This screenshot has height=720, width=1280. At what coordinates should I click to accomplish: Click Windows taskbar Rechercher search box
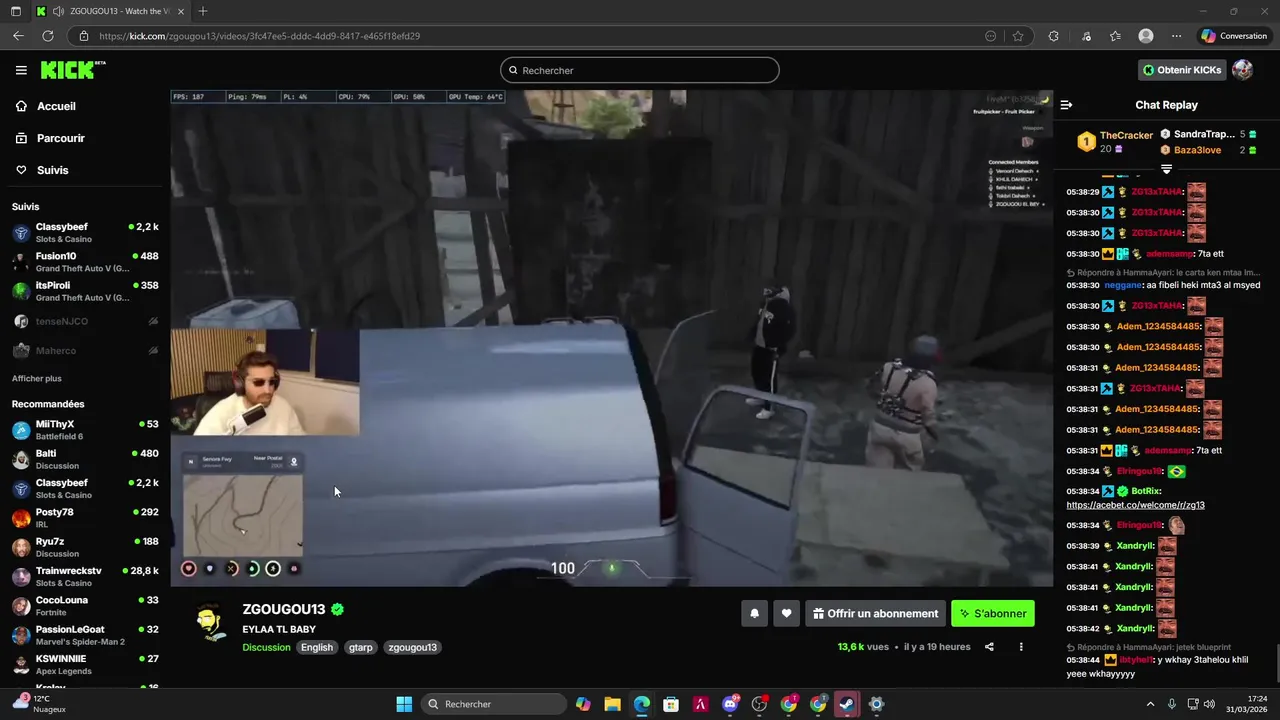493,704
